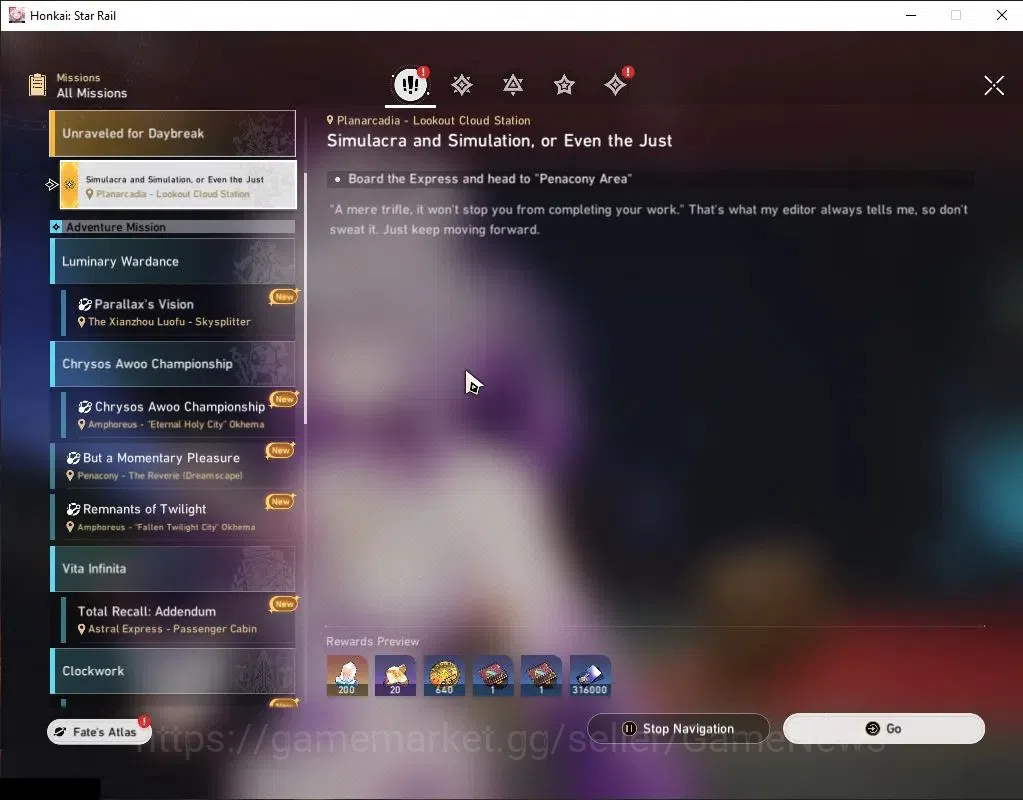This screenshot has width=1023, height=800.
Task: Switch to the star mission-type filter icon
Action: point(564,85)
